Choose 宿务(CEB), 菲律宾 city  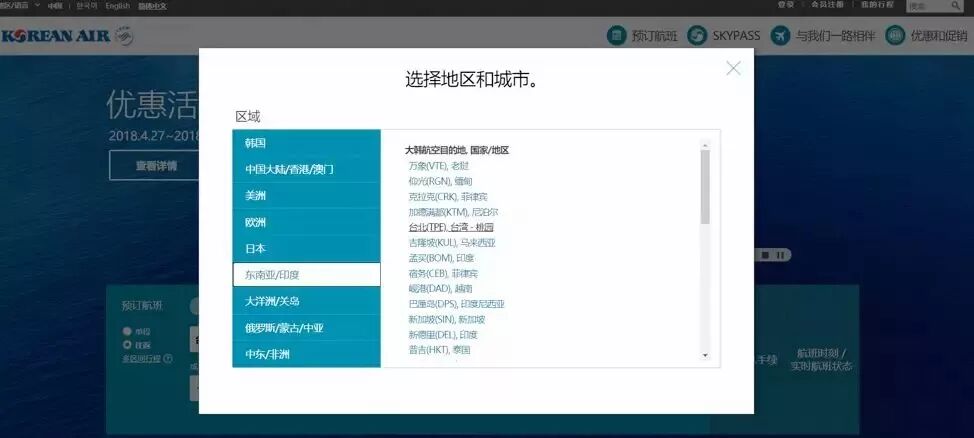443,273
